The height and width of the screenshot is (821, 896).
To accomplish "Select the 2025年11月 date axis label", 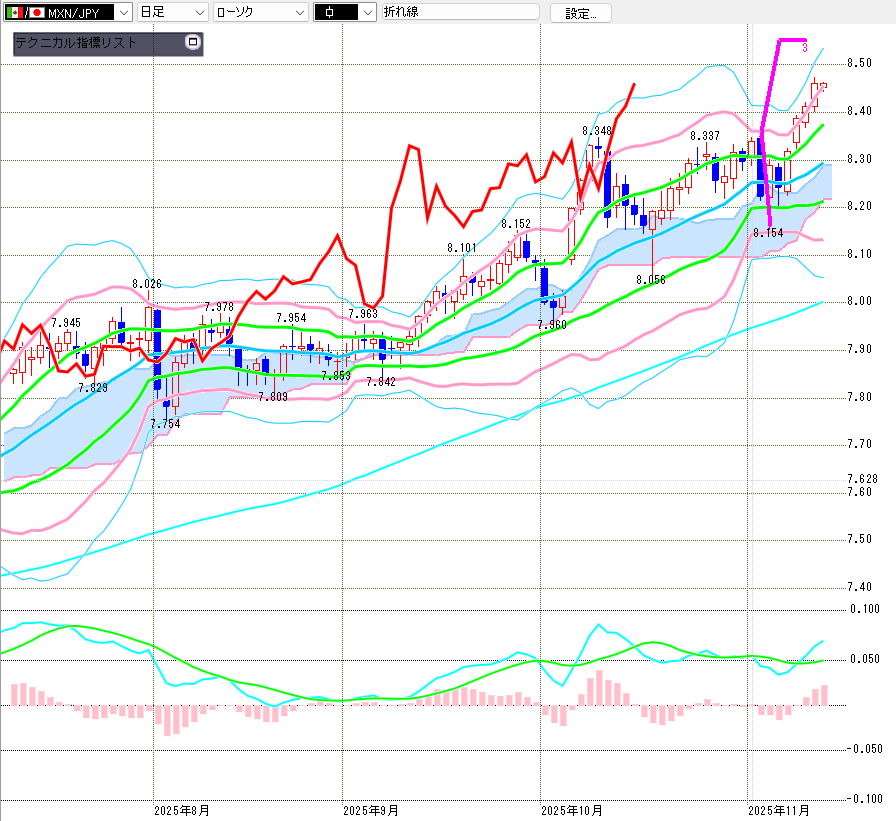I will 779,809.
